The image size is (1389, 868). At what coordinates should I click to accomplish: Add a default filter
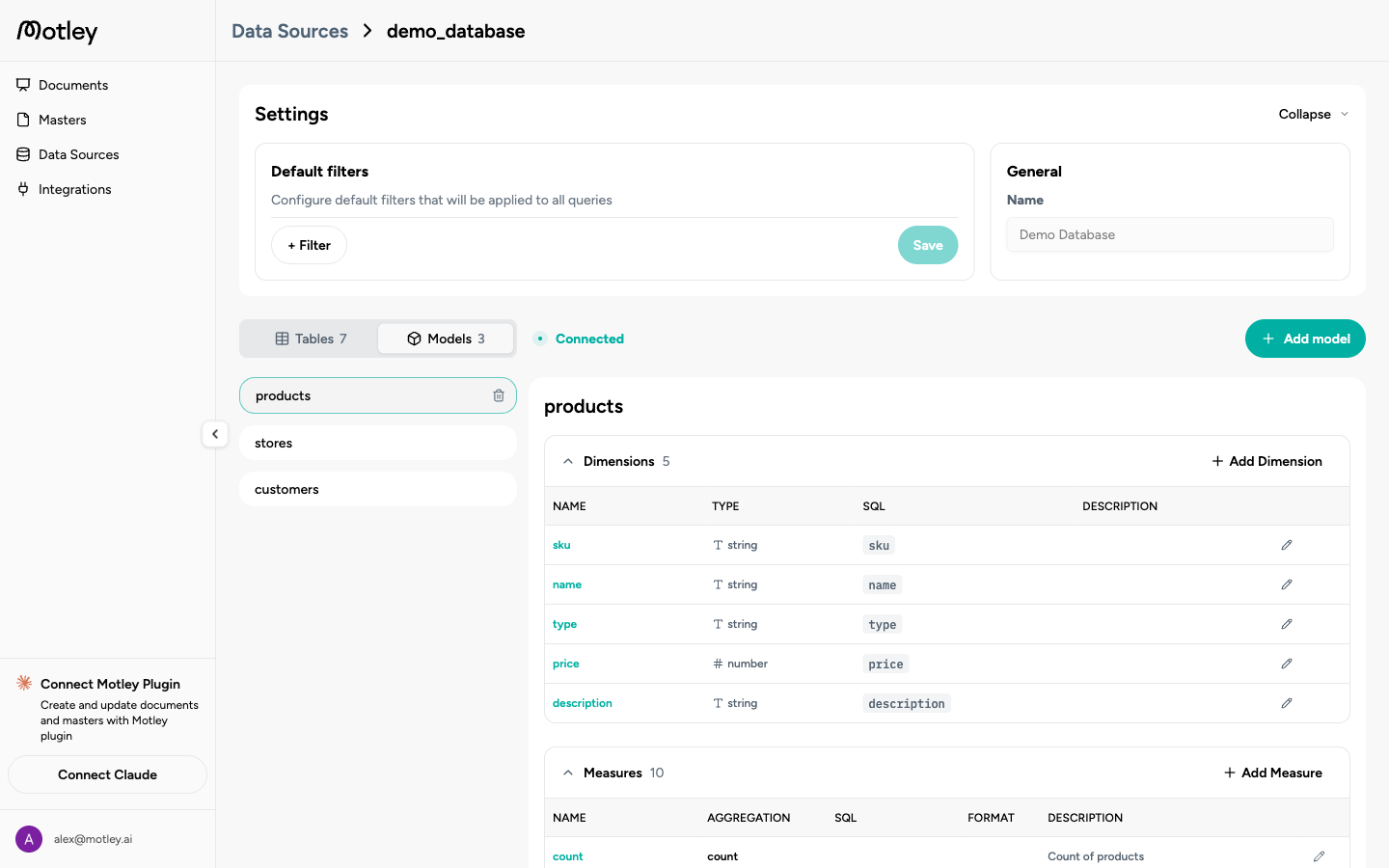(x=309, y=245)
